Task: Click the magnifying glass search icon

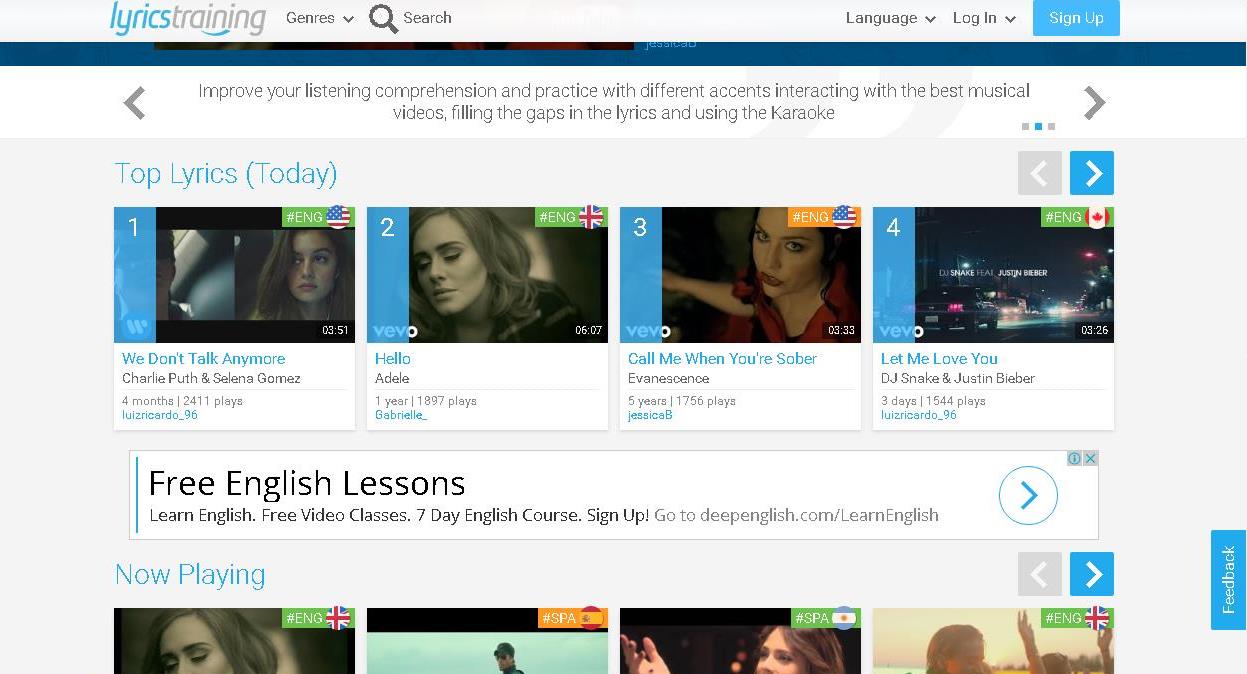Action: (x=383, y=18)
